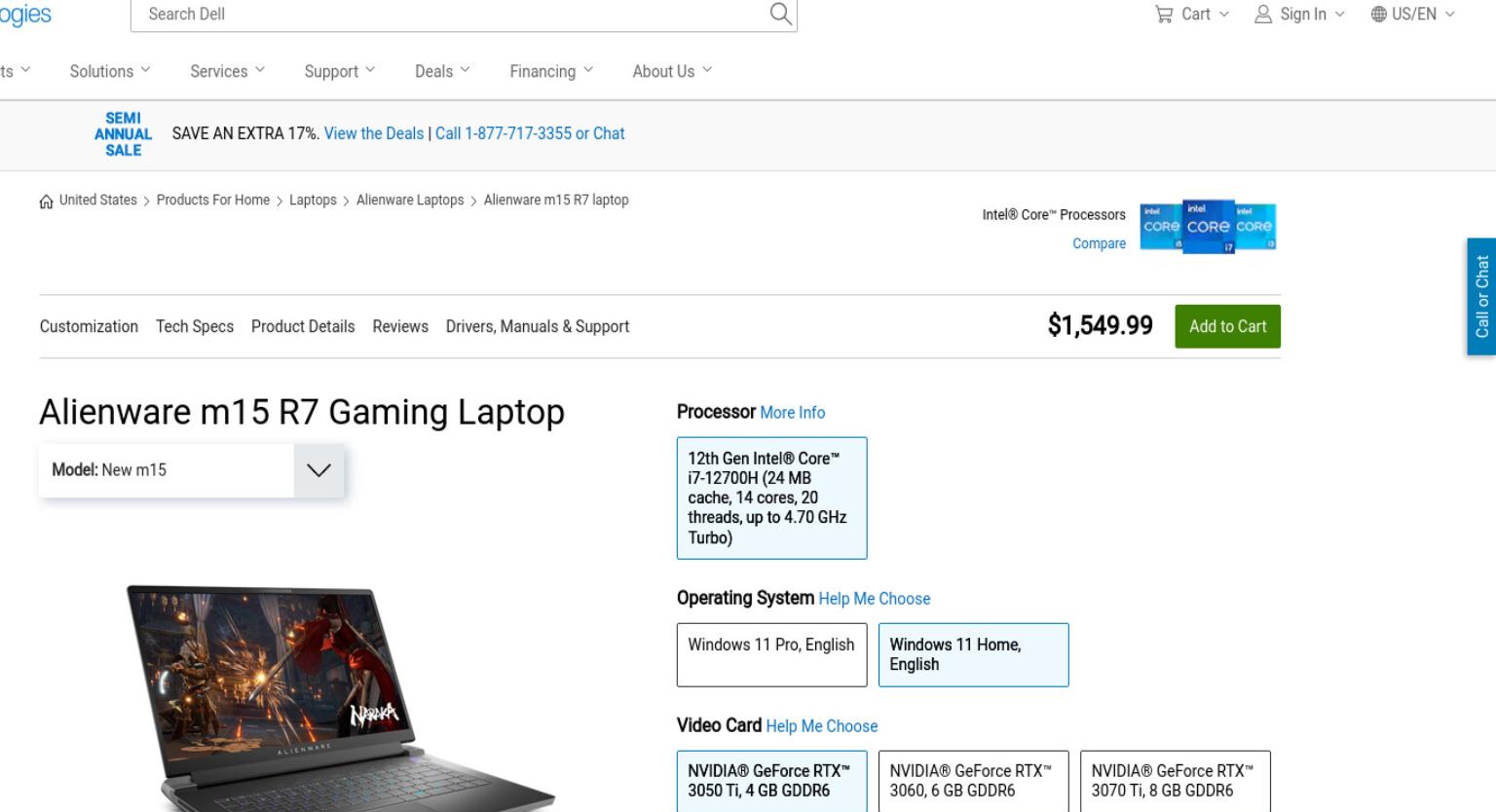Select Windows 11 Home, English option

click(x=973, y=655)
